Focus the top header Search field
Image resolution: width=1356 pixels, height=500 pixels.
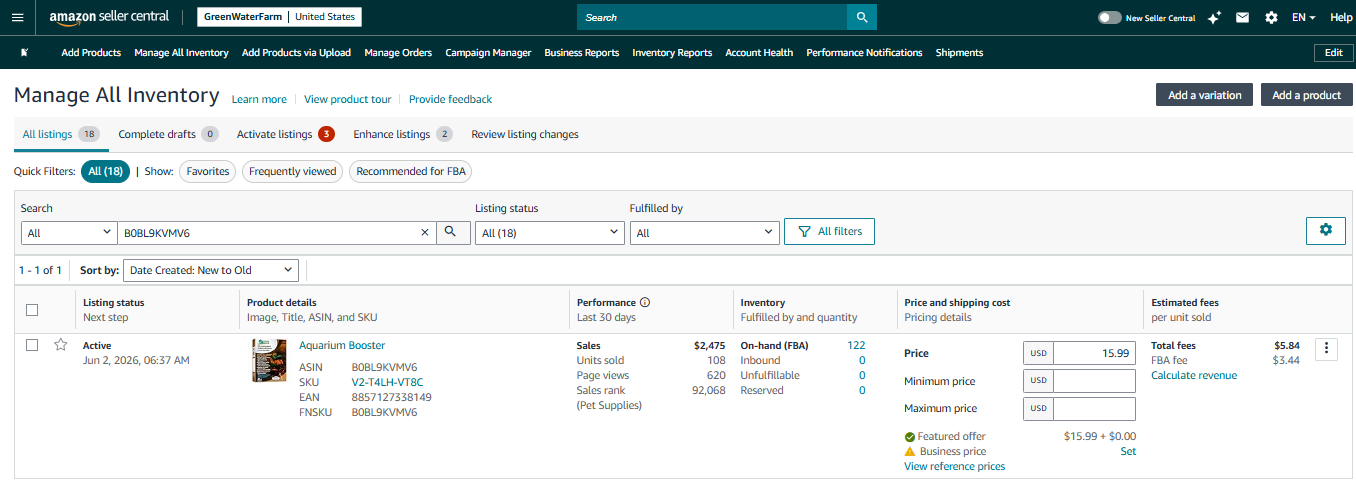[x=712, y=17]
